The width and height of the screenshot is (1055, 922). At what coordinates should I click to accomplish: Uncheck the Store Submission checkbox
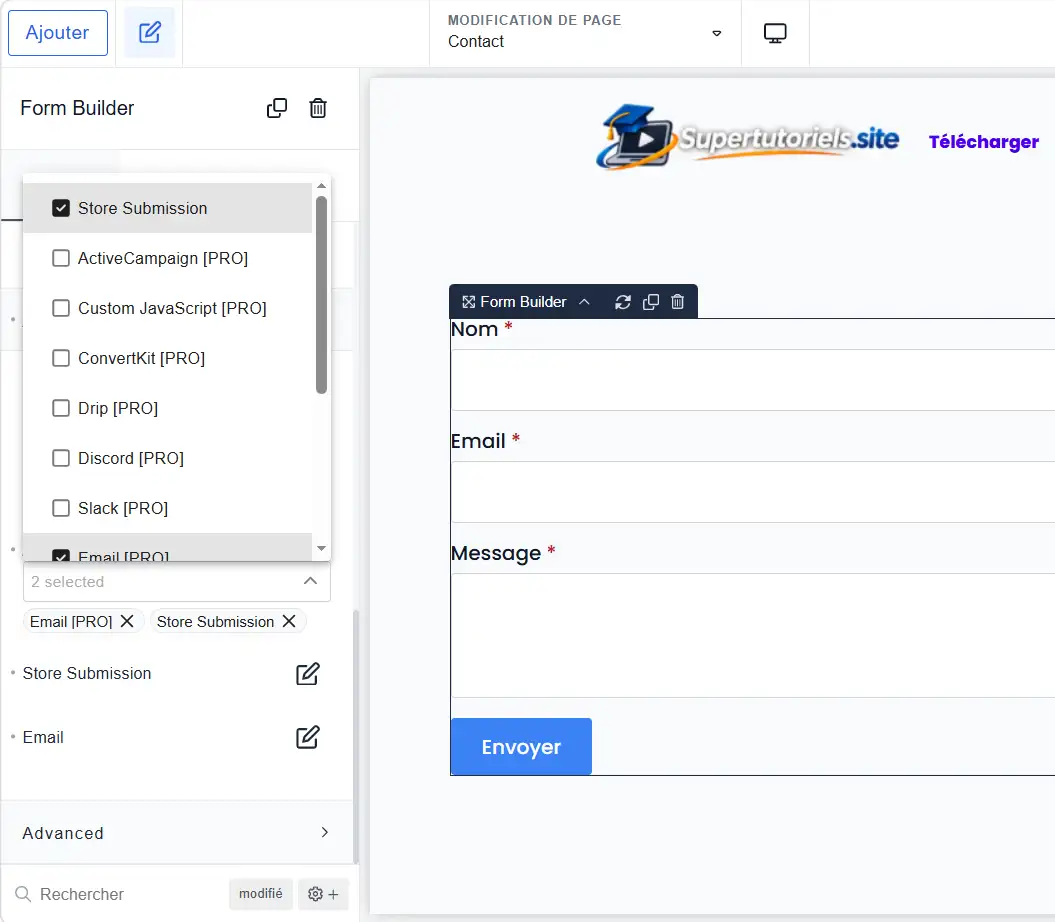point(61,208)
